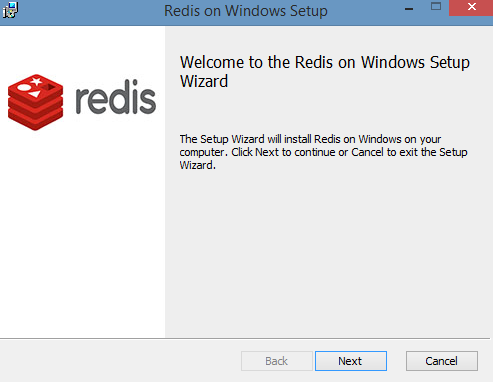Click the installer icon in title bar
The image size is (493, 382).
coord(10,10)
